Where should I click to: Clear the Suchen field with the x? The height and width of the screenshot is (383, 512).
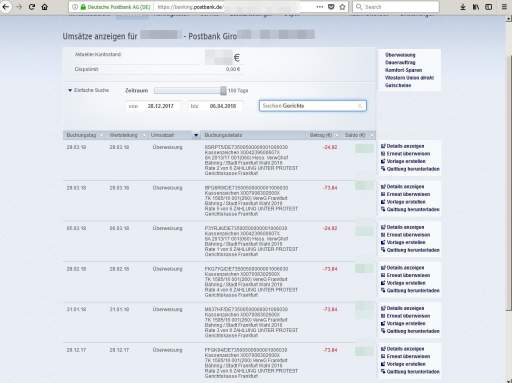coord(360,106)
